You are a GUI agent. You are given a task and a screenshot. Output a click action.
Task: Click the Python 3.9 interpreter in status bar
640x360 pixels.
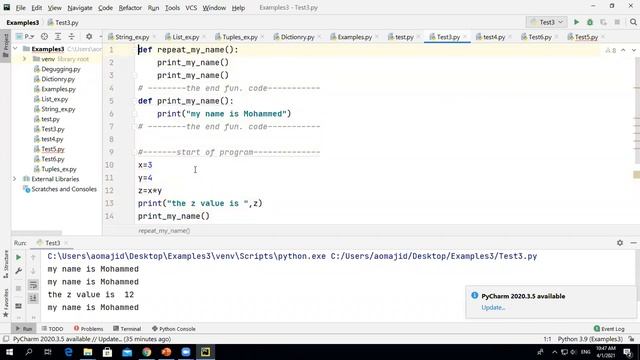(590, 339)
